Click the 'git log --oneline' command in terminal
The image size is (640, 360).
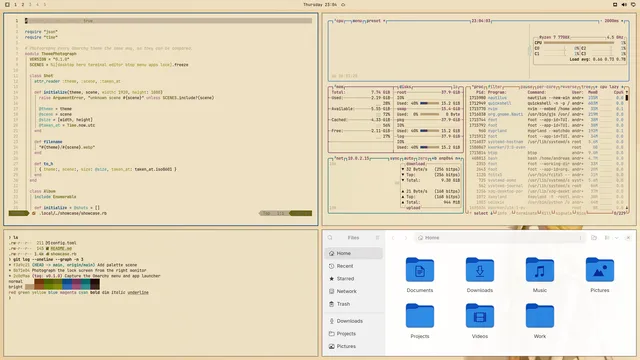tap(48, 259)
